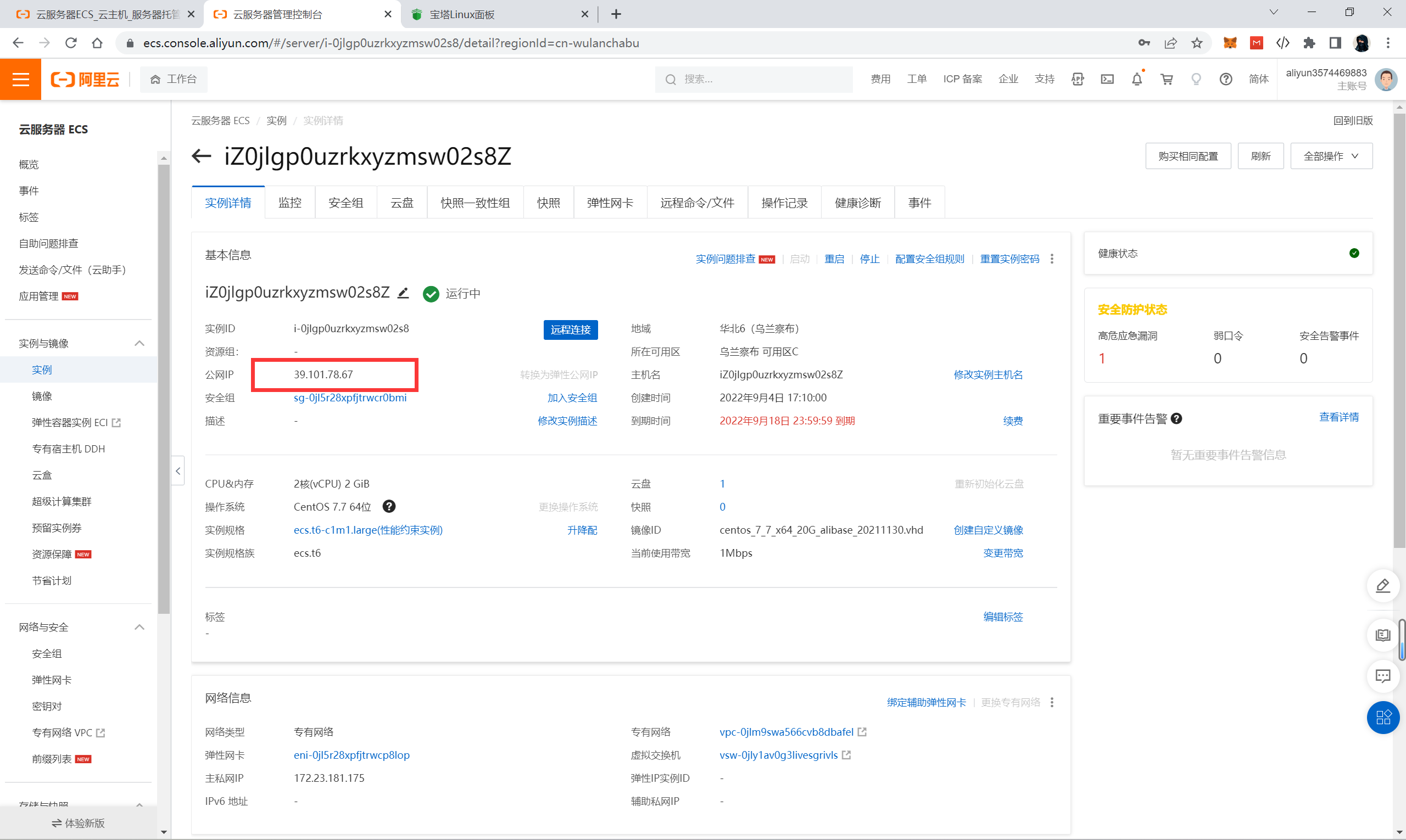
Task: Open the MetaMask fox extension
Action: click(x=1229, y=43)
